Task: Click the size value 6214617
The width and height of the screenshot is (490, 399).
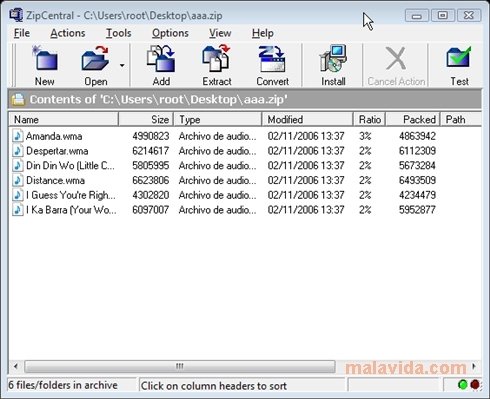Action: coord(151,151)
